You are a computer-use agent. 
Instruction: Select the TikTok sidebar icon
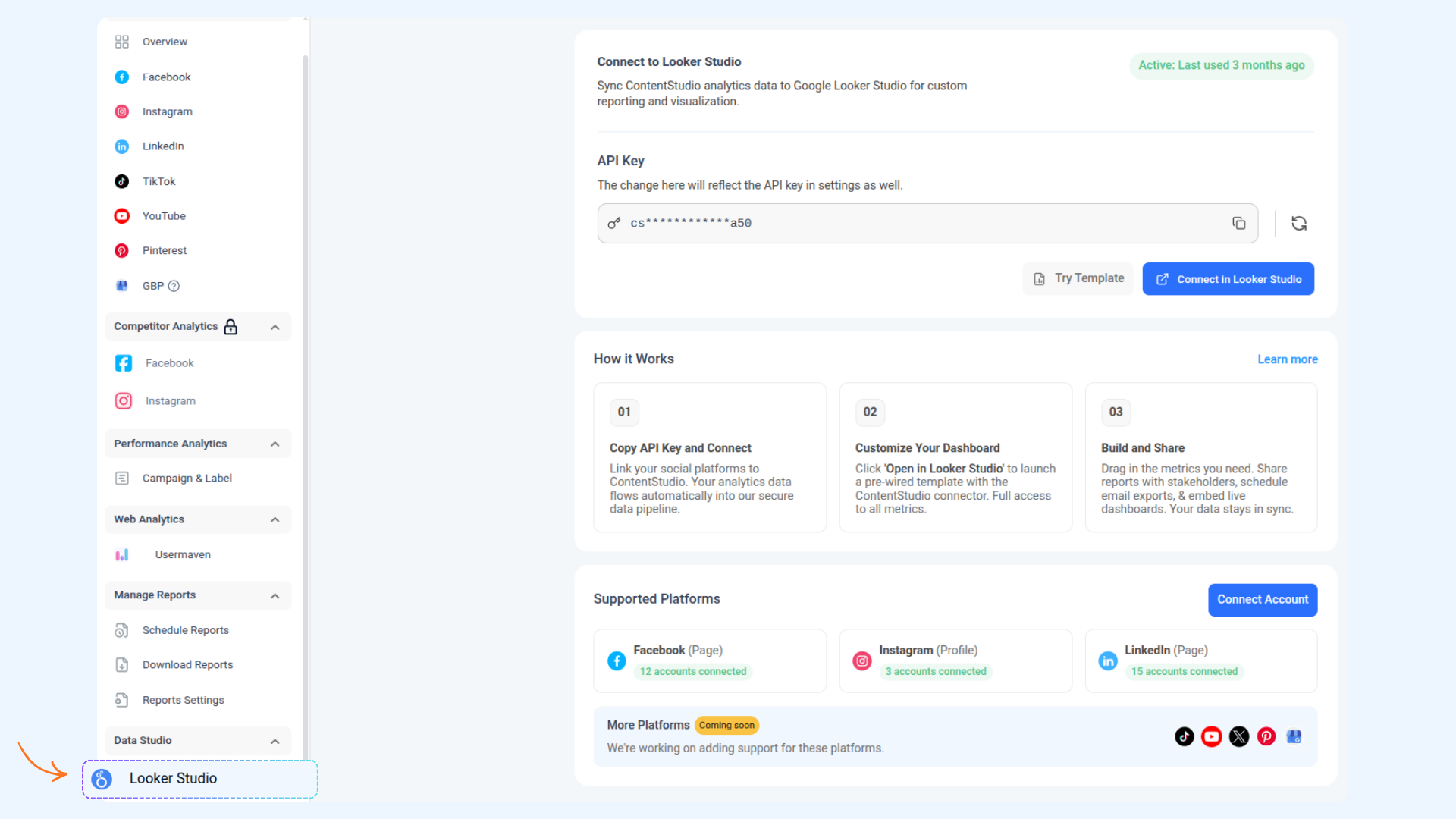point(121,181)
